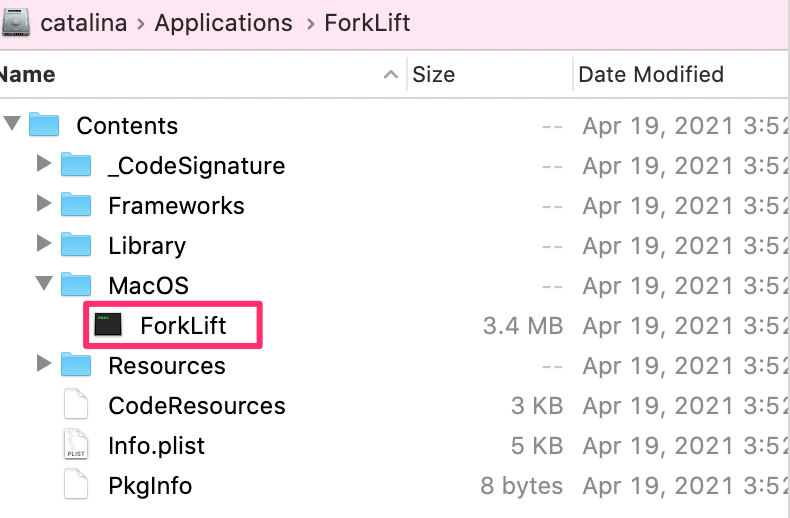
Task: Click the catalina disk drive icon
Action: click(x=16, y=23)
